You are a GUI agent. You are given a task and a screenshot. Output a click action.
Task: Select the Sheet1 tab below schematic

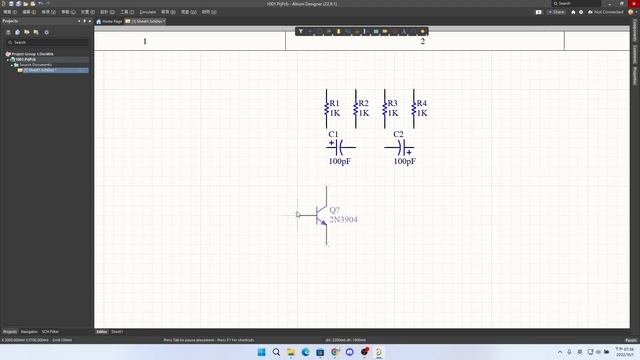coord(117,332)
